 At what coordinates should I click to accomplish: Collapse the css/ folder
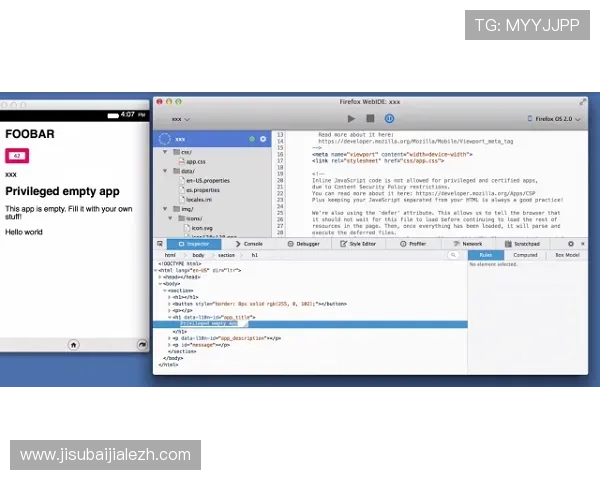click(165, 151)
